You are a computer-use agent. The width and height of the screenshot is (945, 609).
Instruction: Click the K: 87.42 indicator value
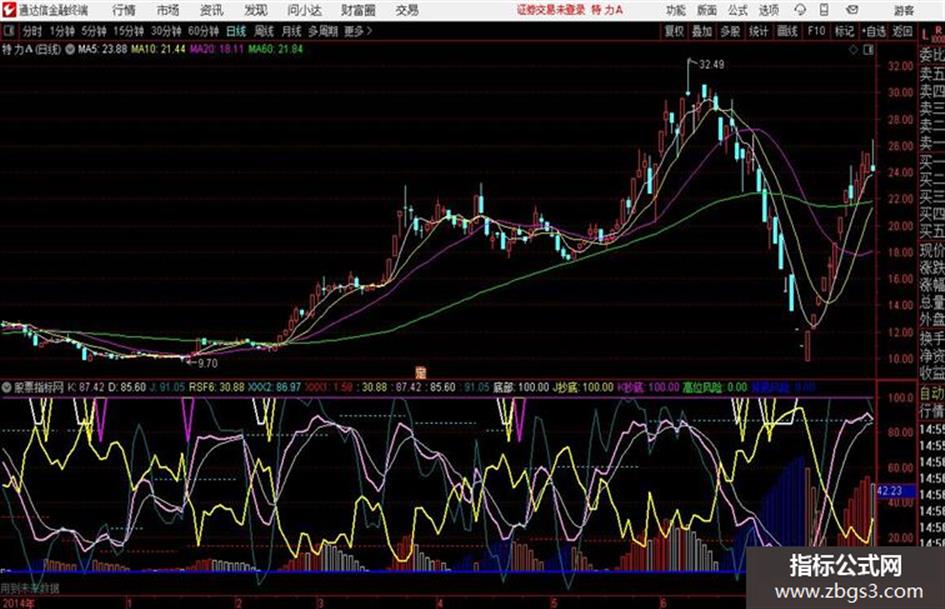pyautogui.click(x=86, y=387)
